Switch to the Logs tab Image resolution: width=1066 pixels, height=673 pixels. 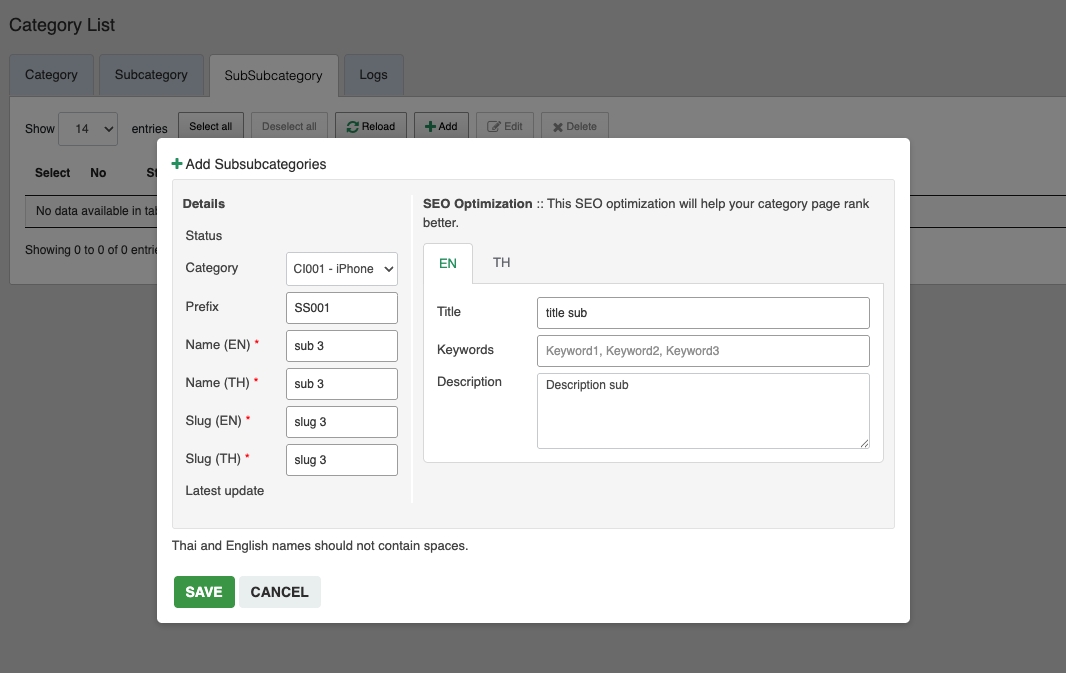point(373,75)
